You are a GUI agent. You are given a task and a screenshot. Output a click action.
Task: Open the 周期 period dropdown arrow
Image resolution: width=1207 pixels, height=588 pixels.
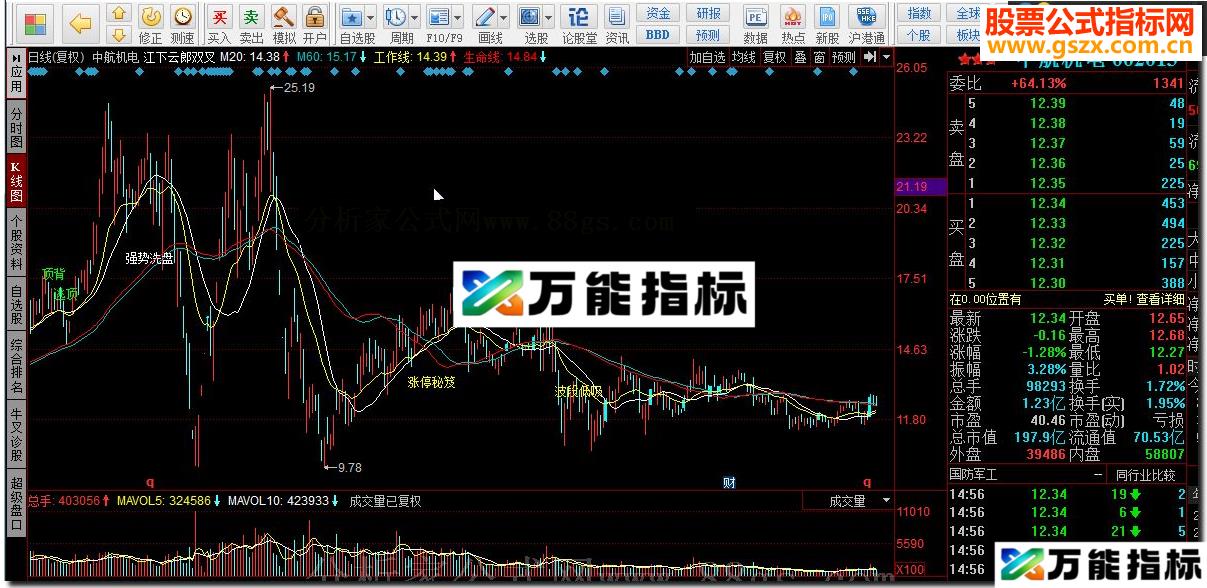coord(413,18)
